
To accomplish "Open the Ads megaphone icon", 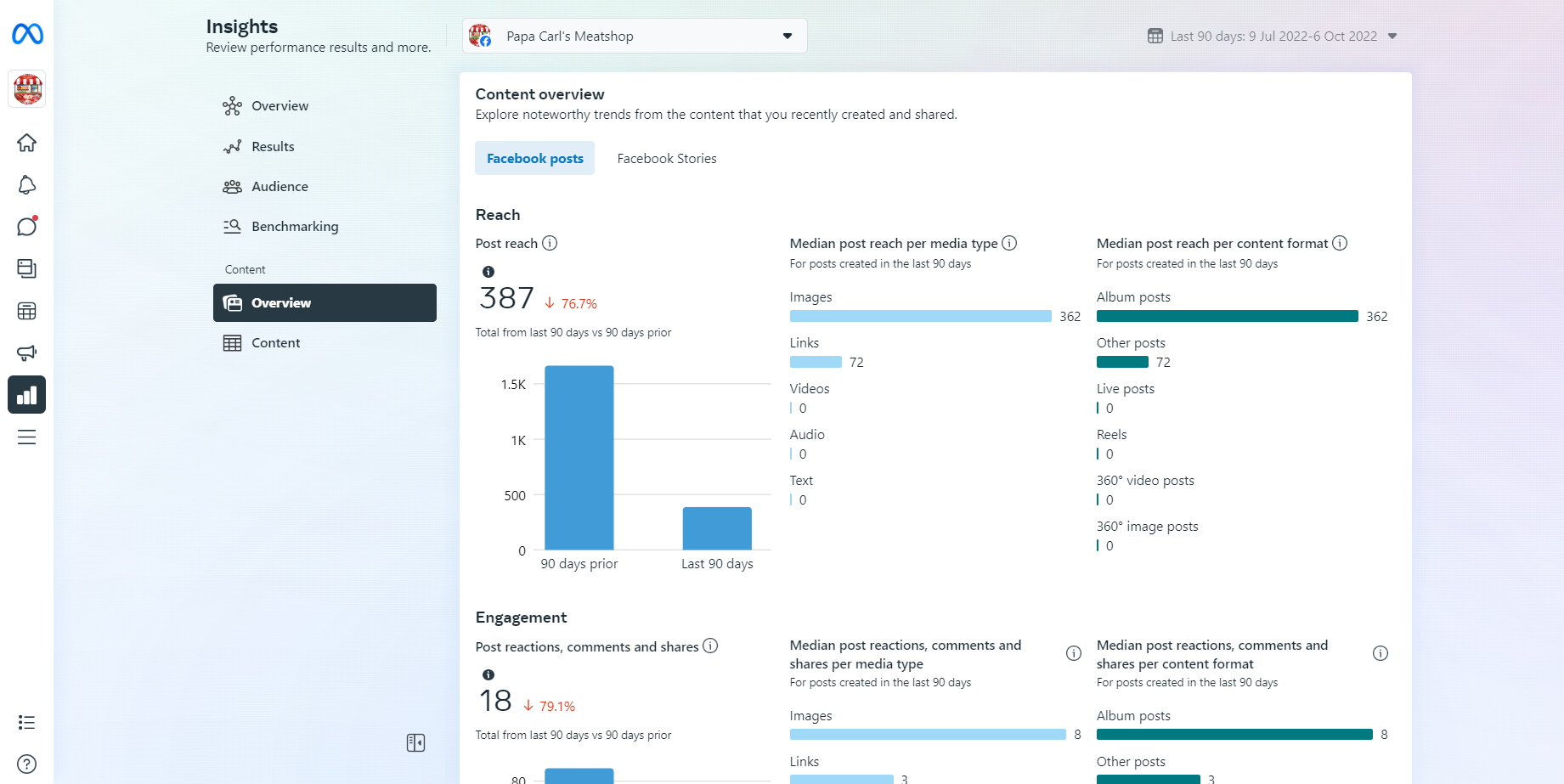I will click(27, 353).
